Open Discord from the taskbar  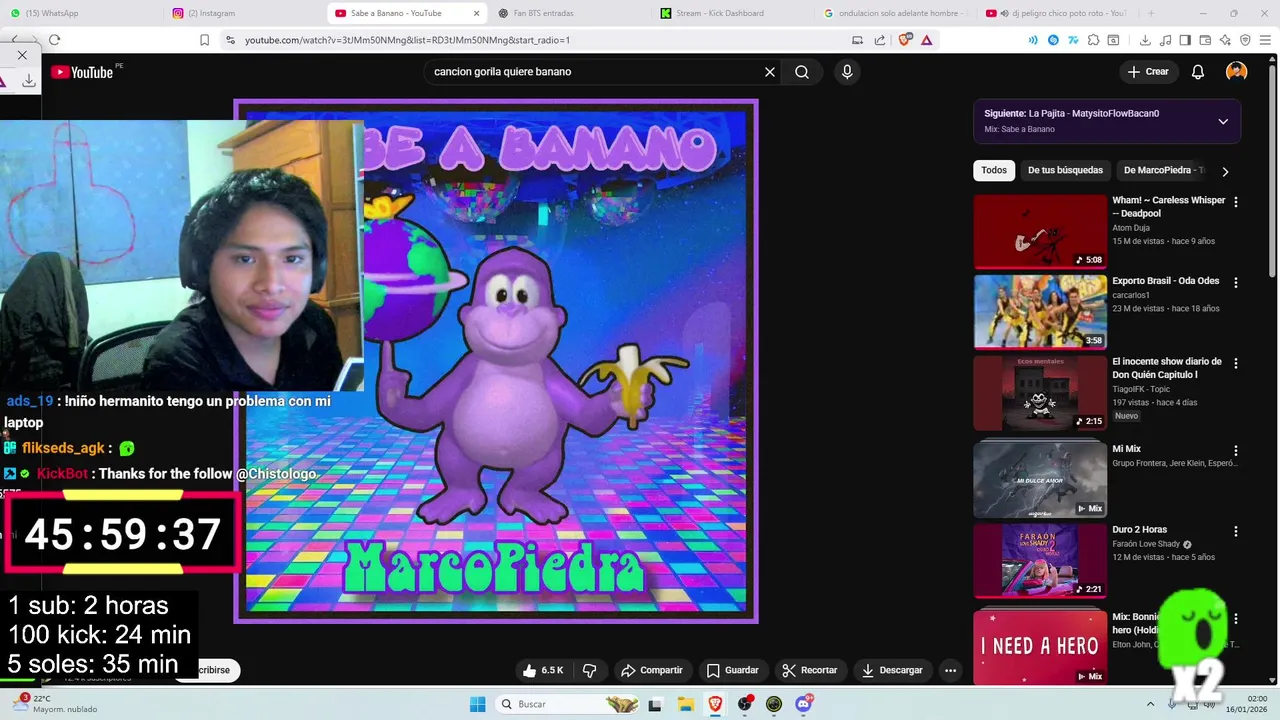click(x=804, y=704)
